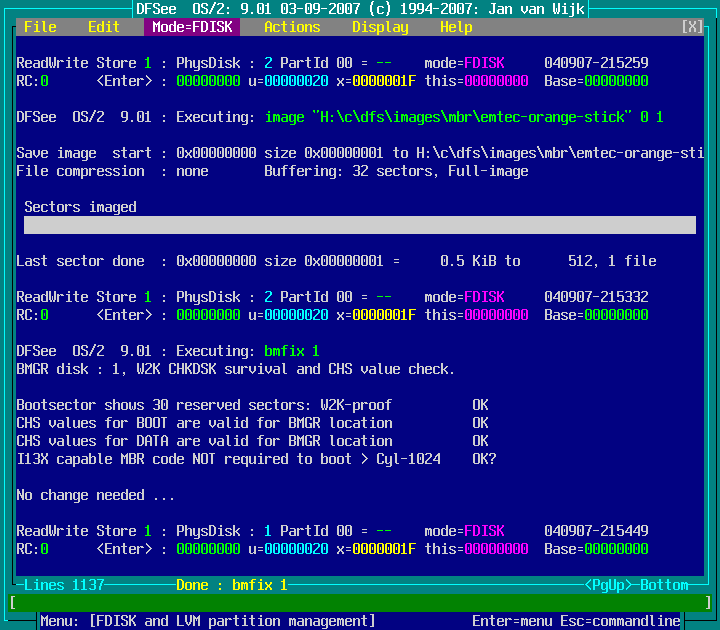
Task: Click the Bottom position label in border
Action: (664, 585)
